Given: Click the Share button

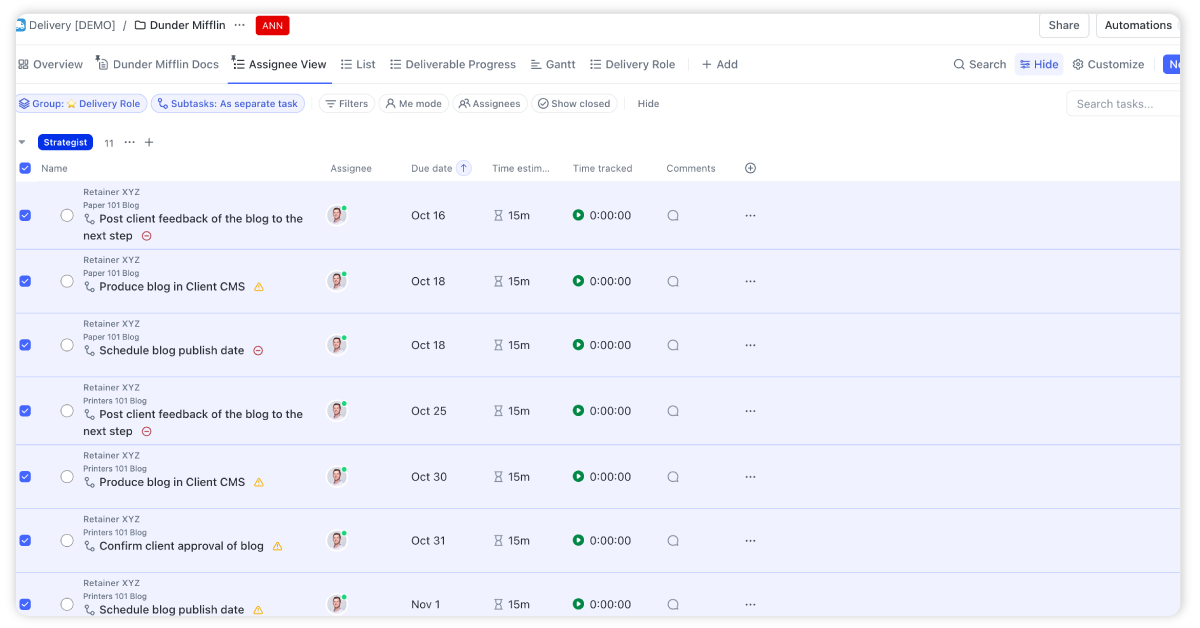Looking at the screenshot, I should pyautogui.click(x=1063, y=25).
